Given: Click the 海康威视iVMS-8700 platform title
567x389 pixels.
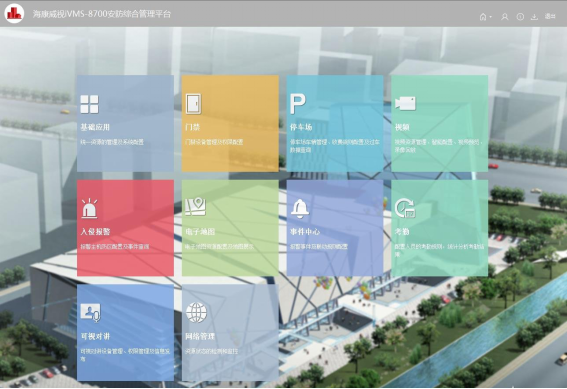Looking at the screenshot, I should (102, 14).
